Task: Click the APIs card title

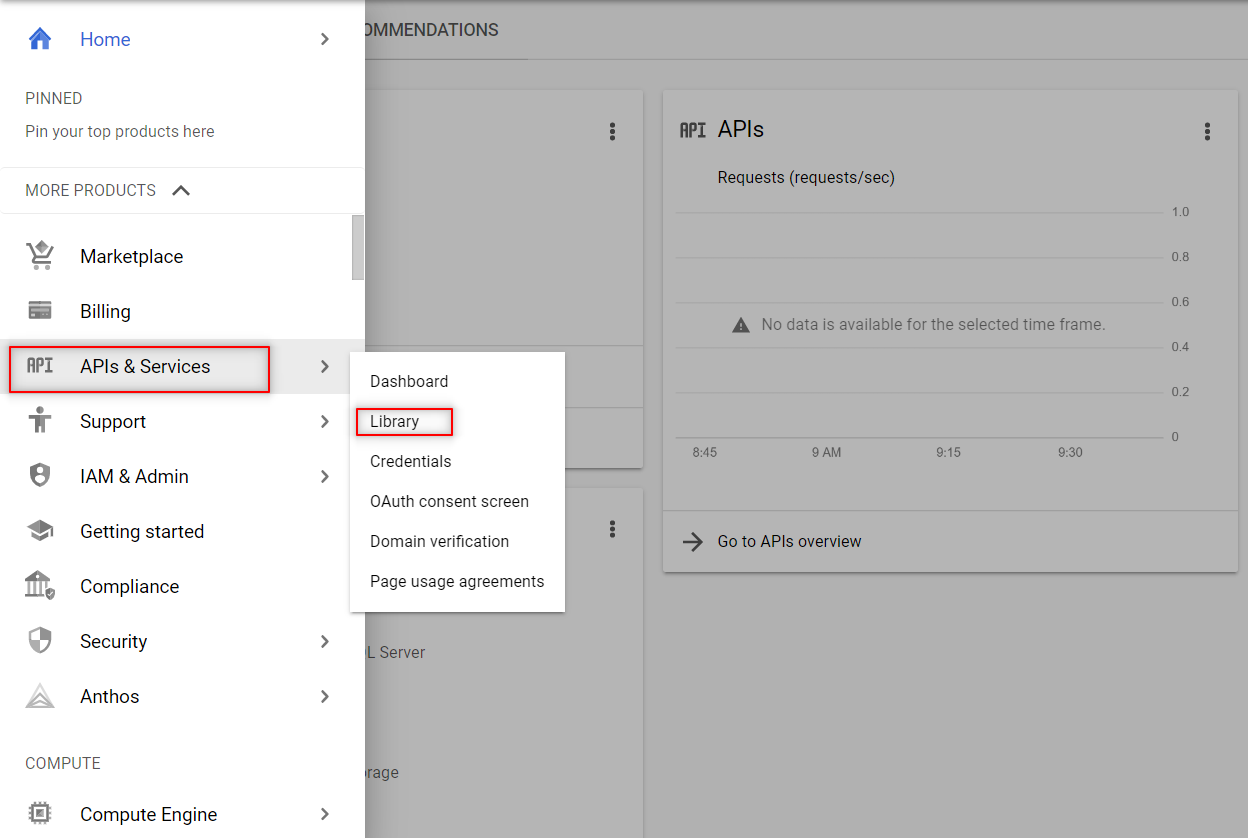Action: click(x=741, y=129)
